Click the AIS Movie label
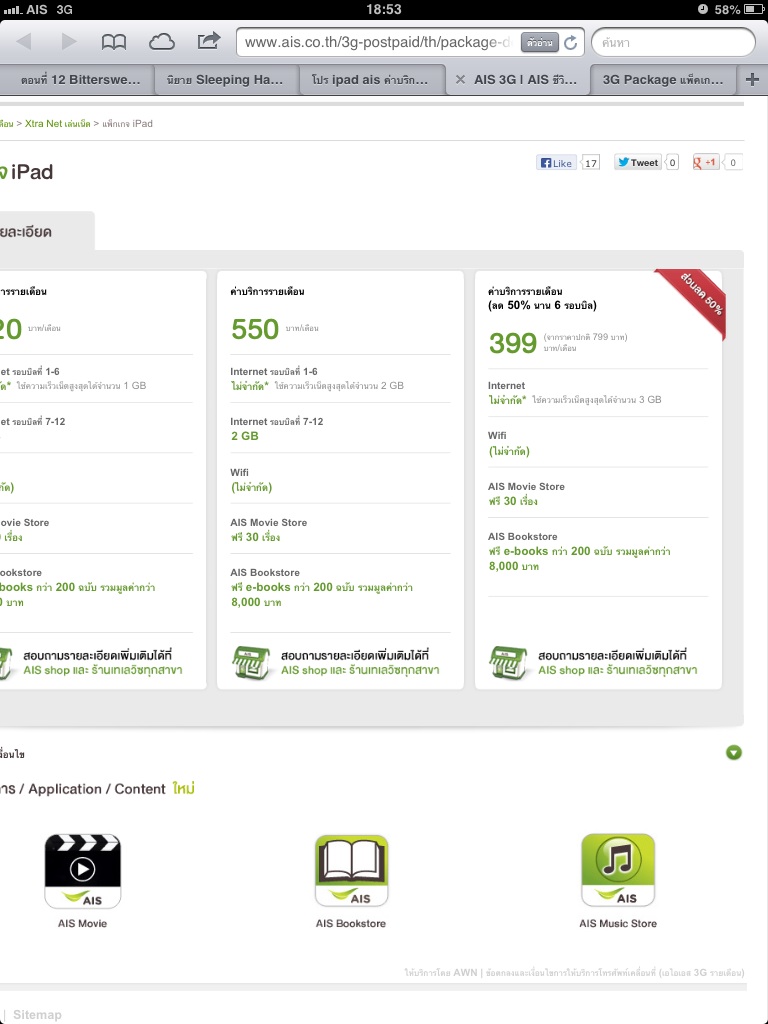Screen dimensions: 768x1024 click(x=82, y=923)
